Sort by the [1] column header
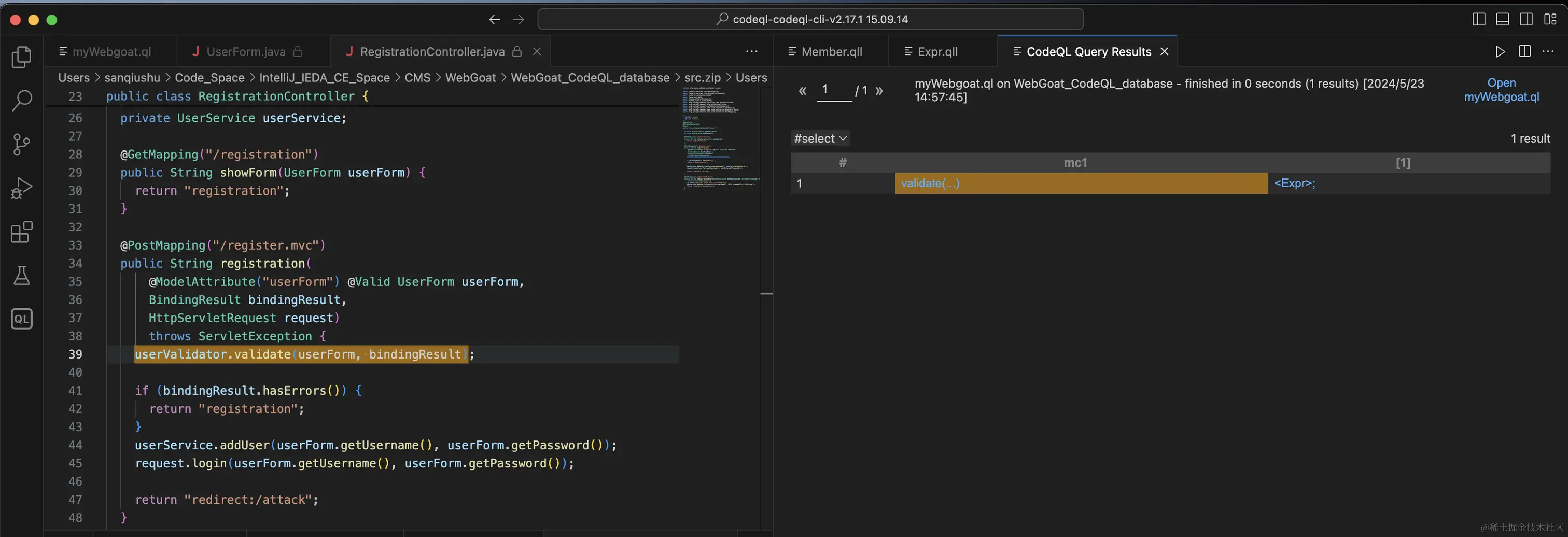 coord(1403,162)
